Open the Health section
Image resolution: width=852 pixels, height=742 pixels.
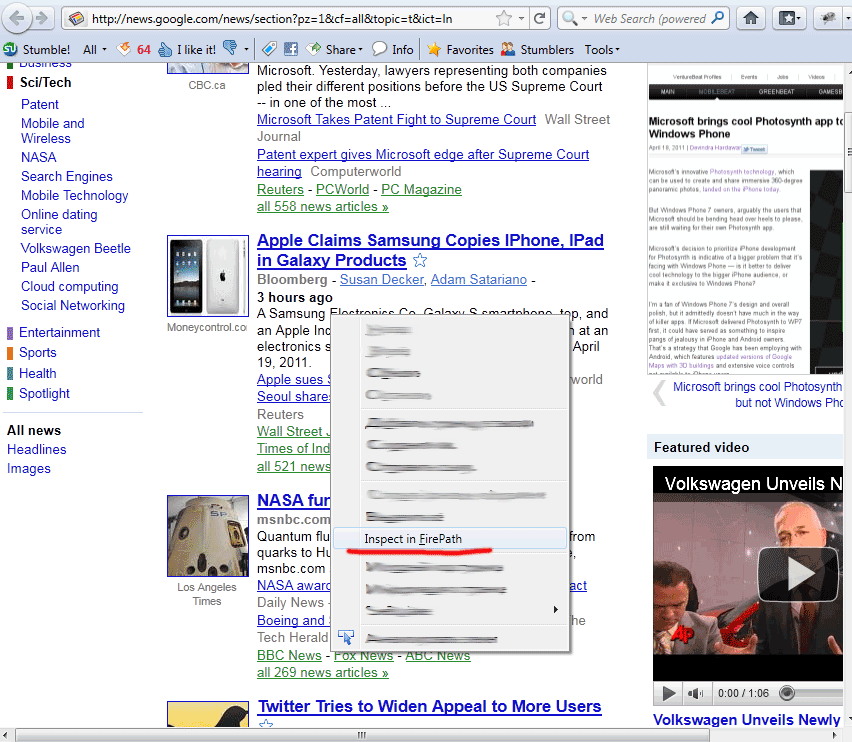click(37, 373)
